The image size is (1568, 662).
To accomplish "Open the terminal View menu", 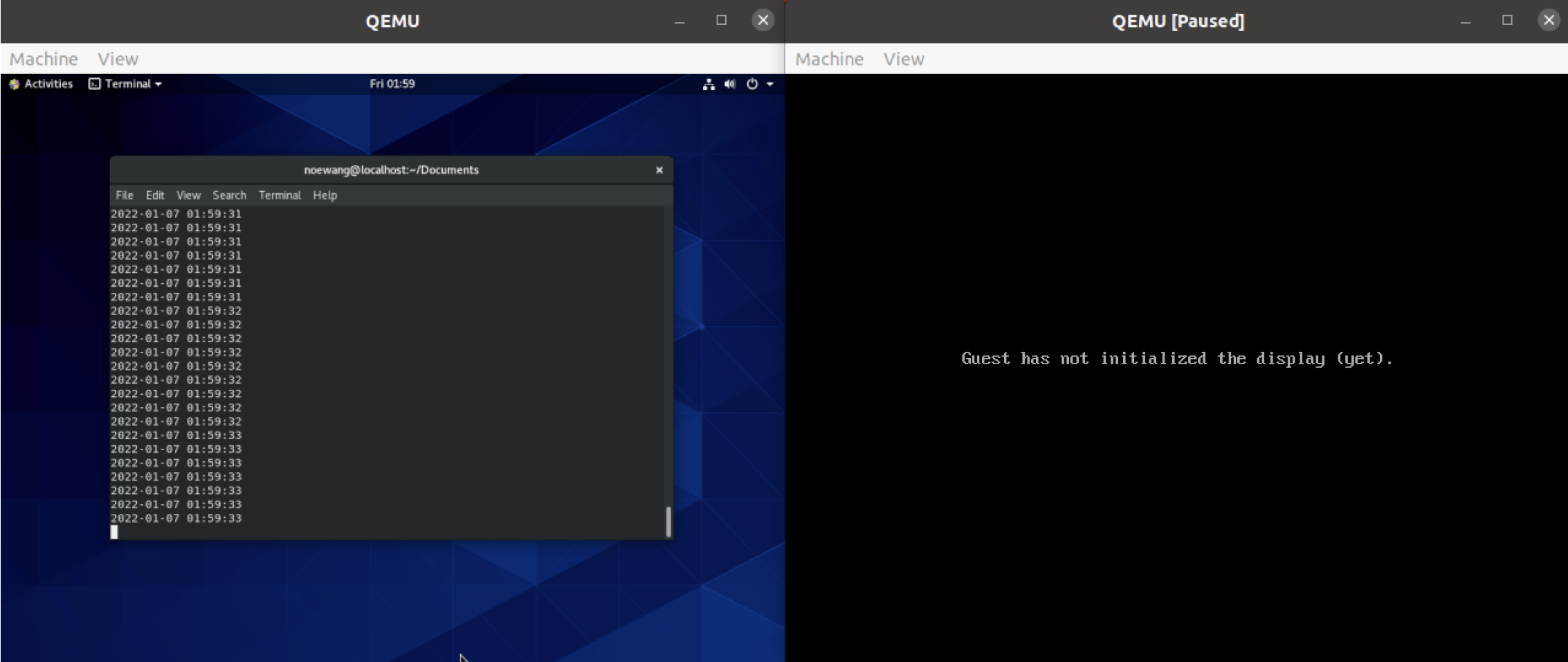I will click(188, 195).
